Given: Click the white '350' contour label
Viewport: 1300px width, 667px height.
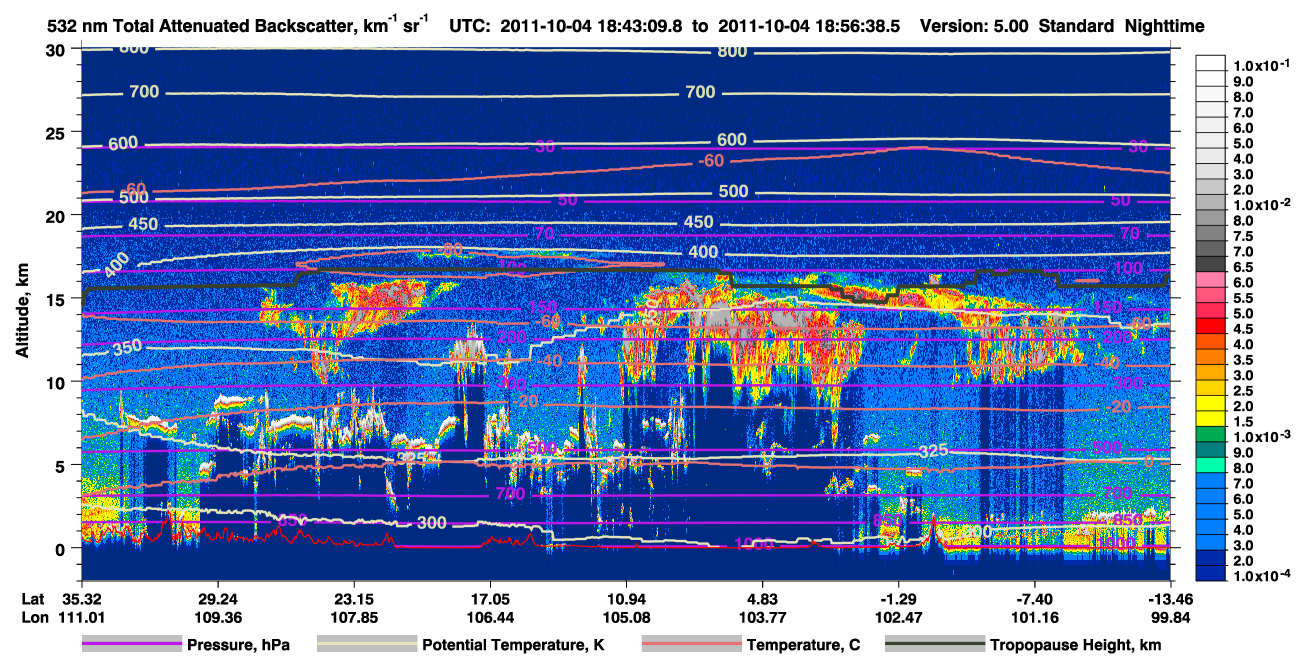Looking at the screenshot, I should tap(126, 347).
